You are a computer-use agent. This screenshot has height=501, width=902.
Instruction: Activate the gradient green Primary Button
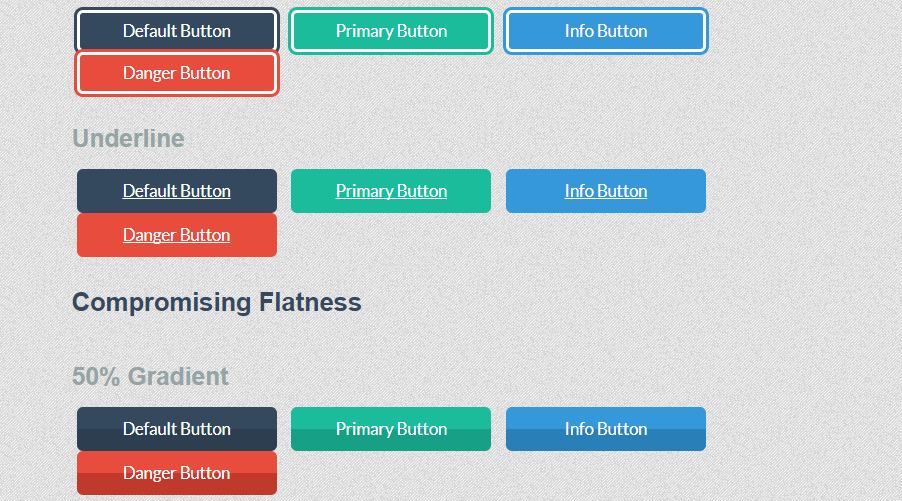coord(391,429)
